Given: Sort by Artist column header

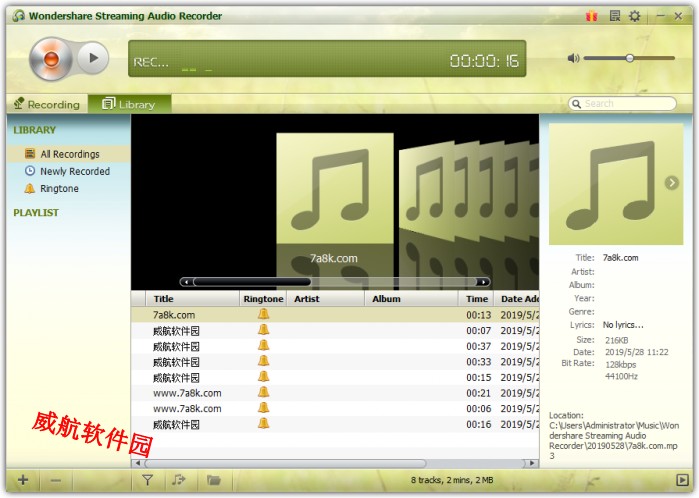Looking at the screenshot, I should (325, 299).
